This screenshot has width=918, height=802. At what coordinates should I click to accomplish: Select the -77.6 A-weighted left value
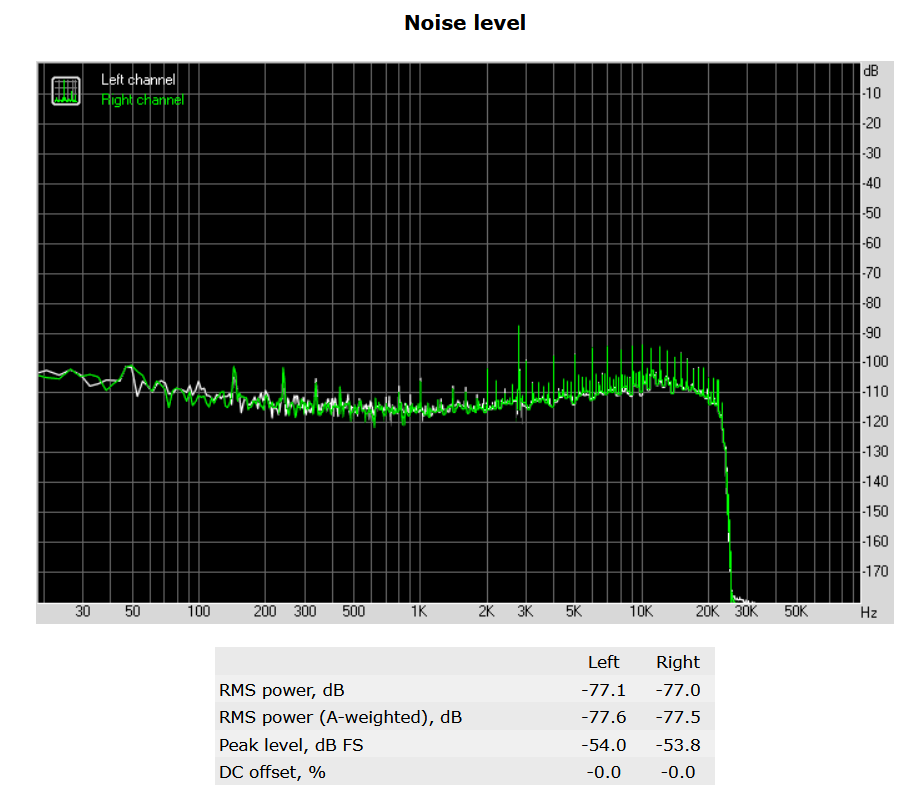604,717
